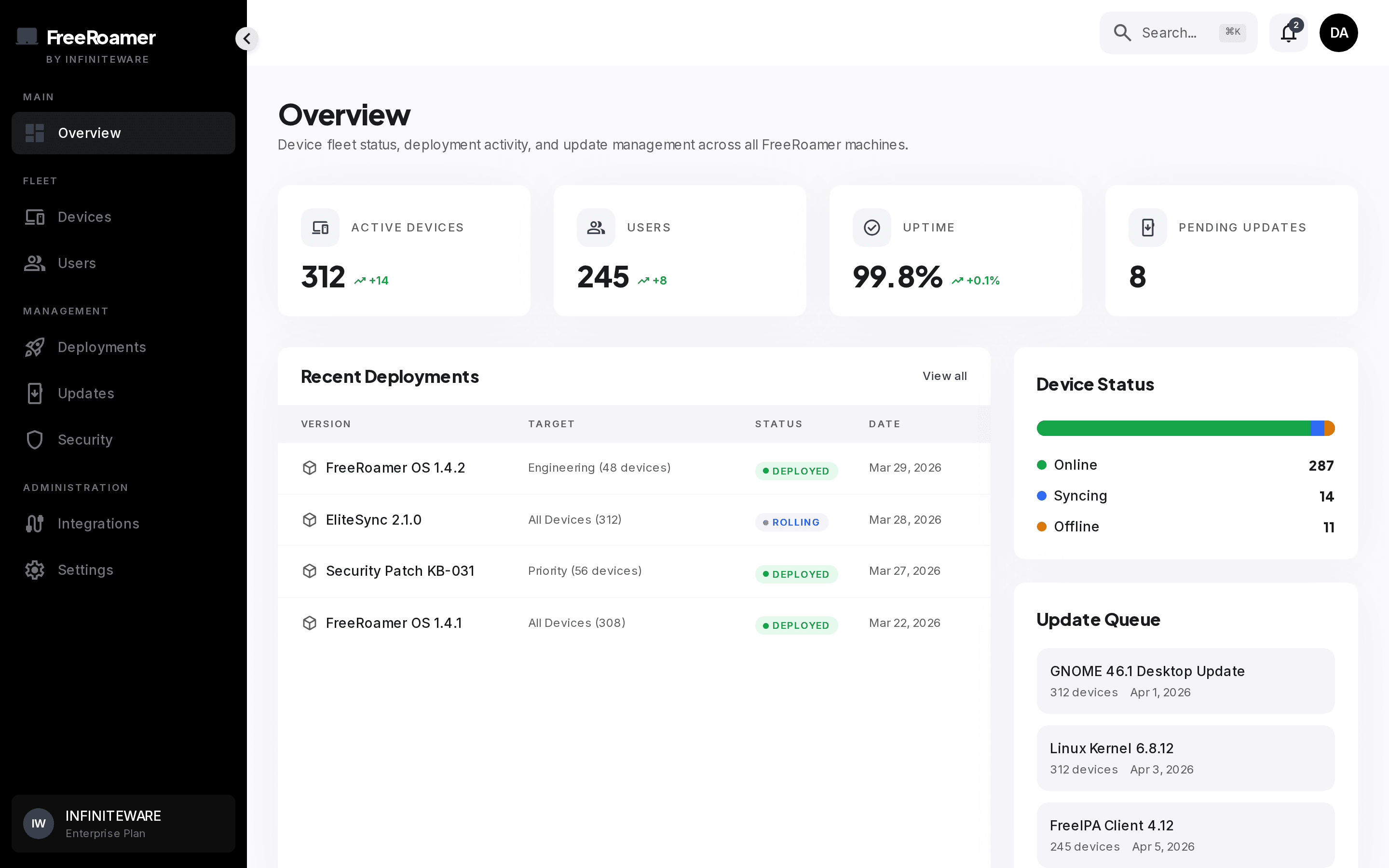The image size is (1389, 868).
Task: Click the FreeRoamer laptop logo icon
Action: click(27, 36)
